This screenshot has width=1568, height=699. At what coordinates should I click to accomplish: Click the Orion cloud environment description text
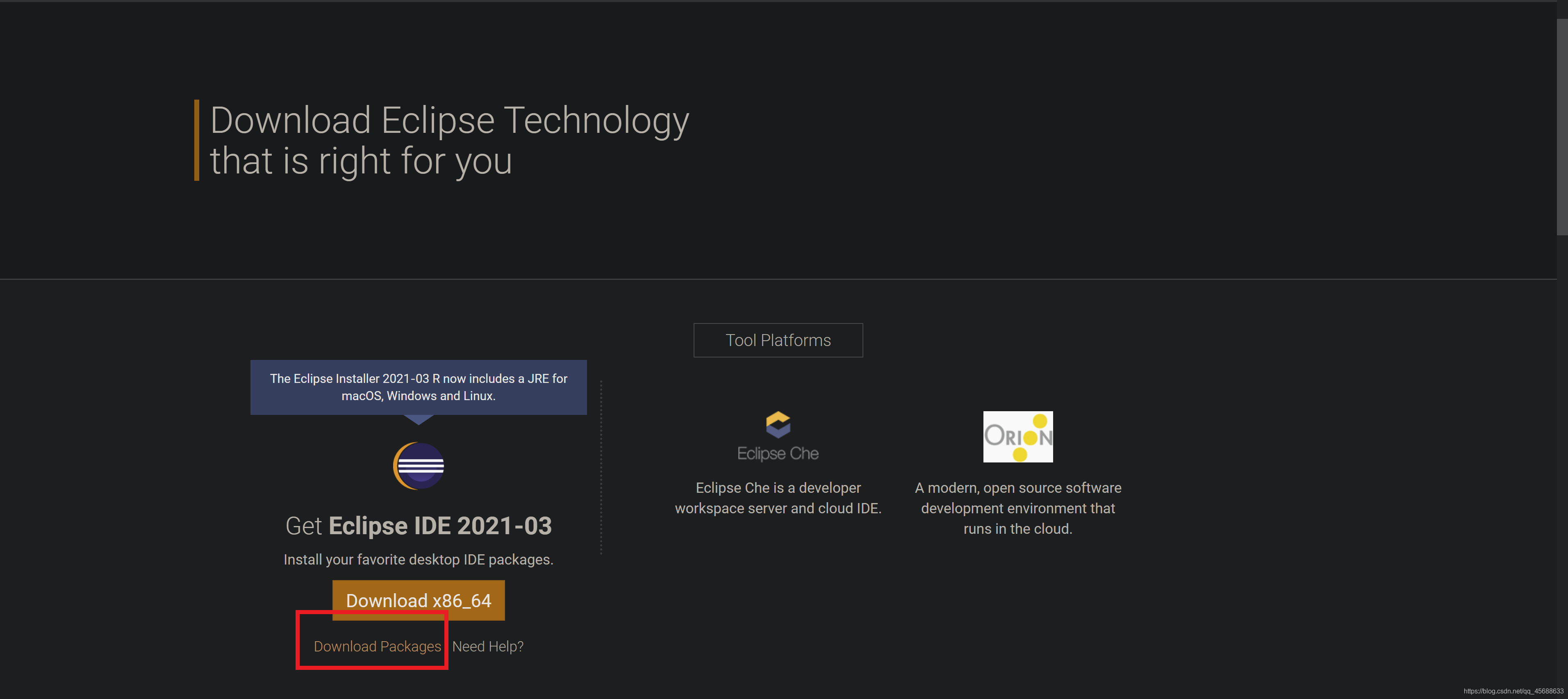point(1018,508)
